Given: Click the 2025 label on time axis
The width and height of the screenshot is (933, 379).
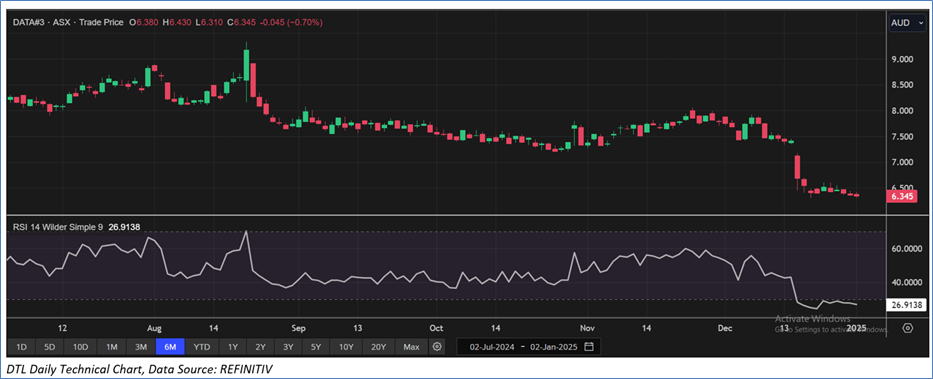Looking at the screenshot, I should (856, 328).
